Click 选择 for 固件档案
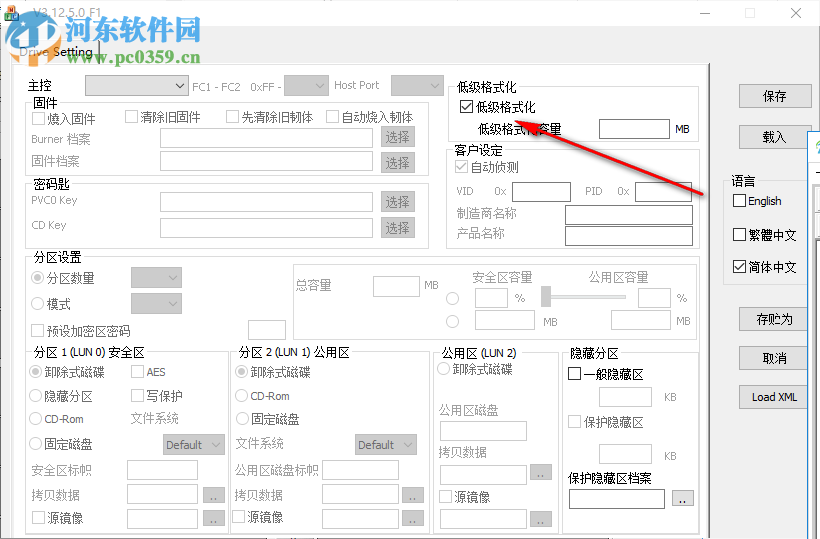This screenshot has height=539, width=820. click(x=397, y=163)
